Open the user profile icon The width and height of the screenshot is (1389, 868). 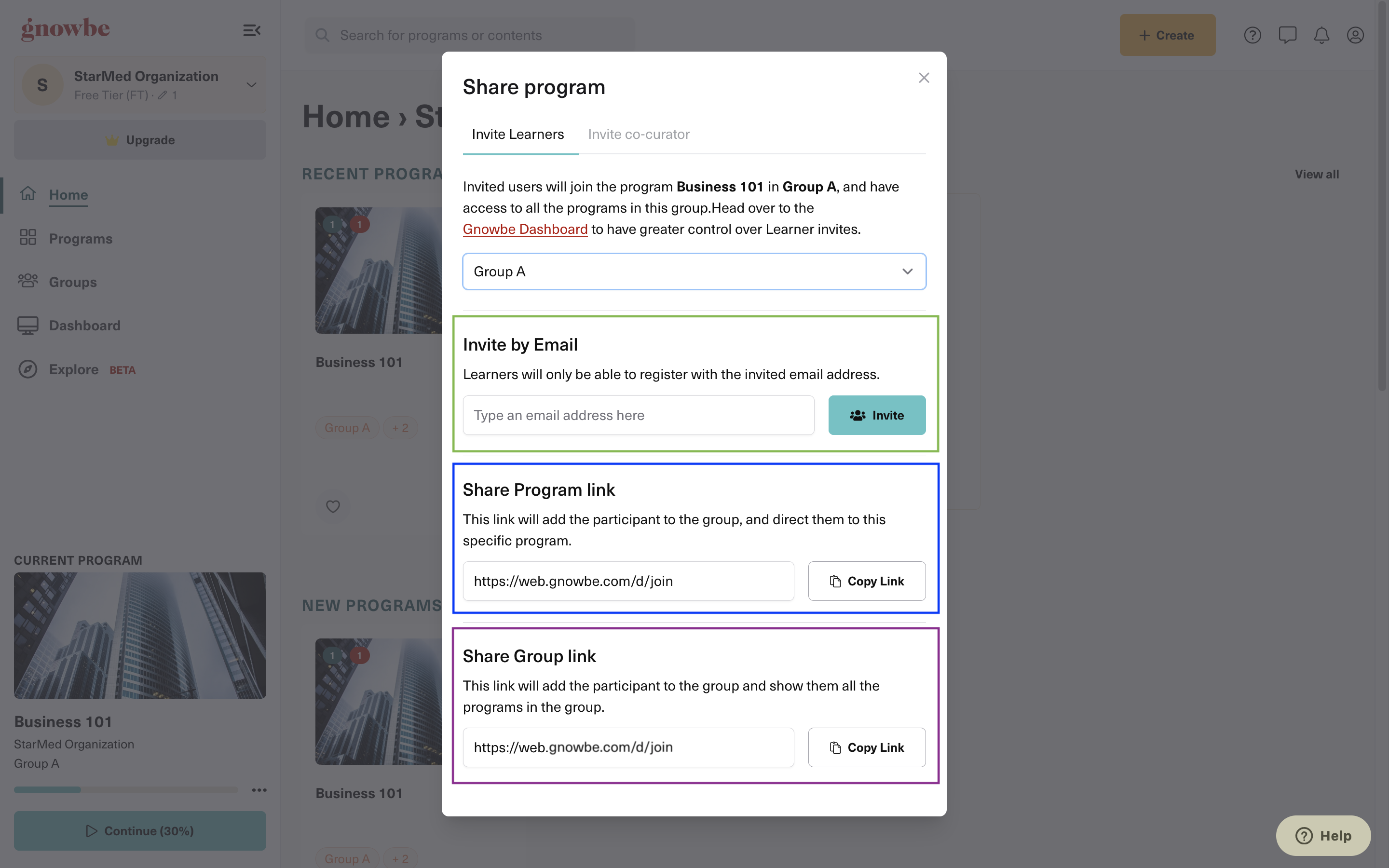pos(1355,35)
